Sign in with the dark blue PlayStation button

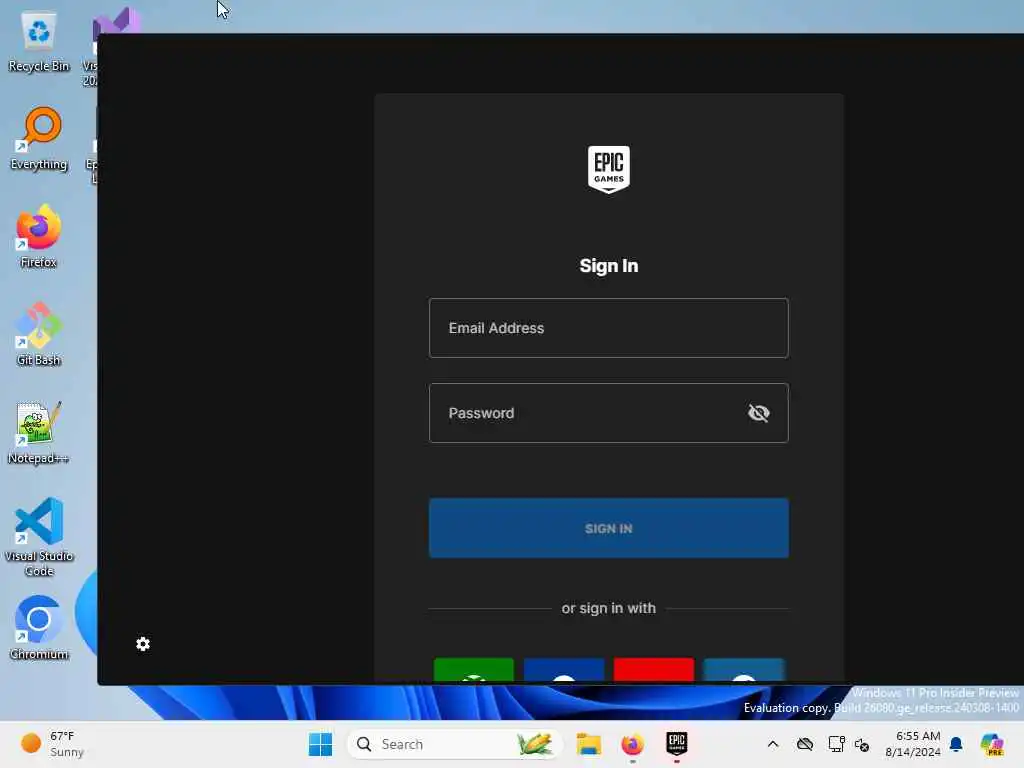point(564,670)
